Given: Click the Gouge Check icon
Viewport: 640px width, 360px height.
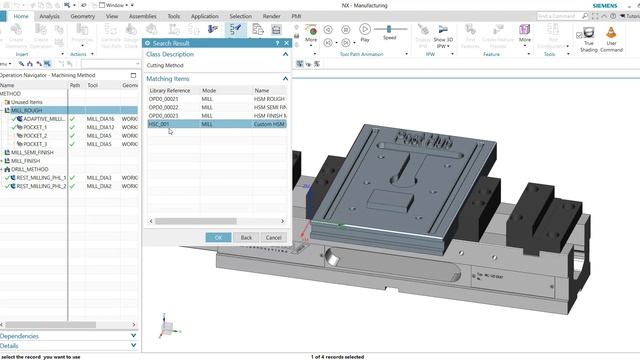Looking at the screenshot, I should (x=131, y=29).
